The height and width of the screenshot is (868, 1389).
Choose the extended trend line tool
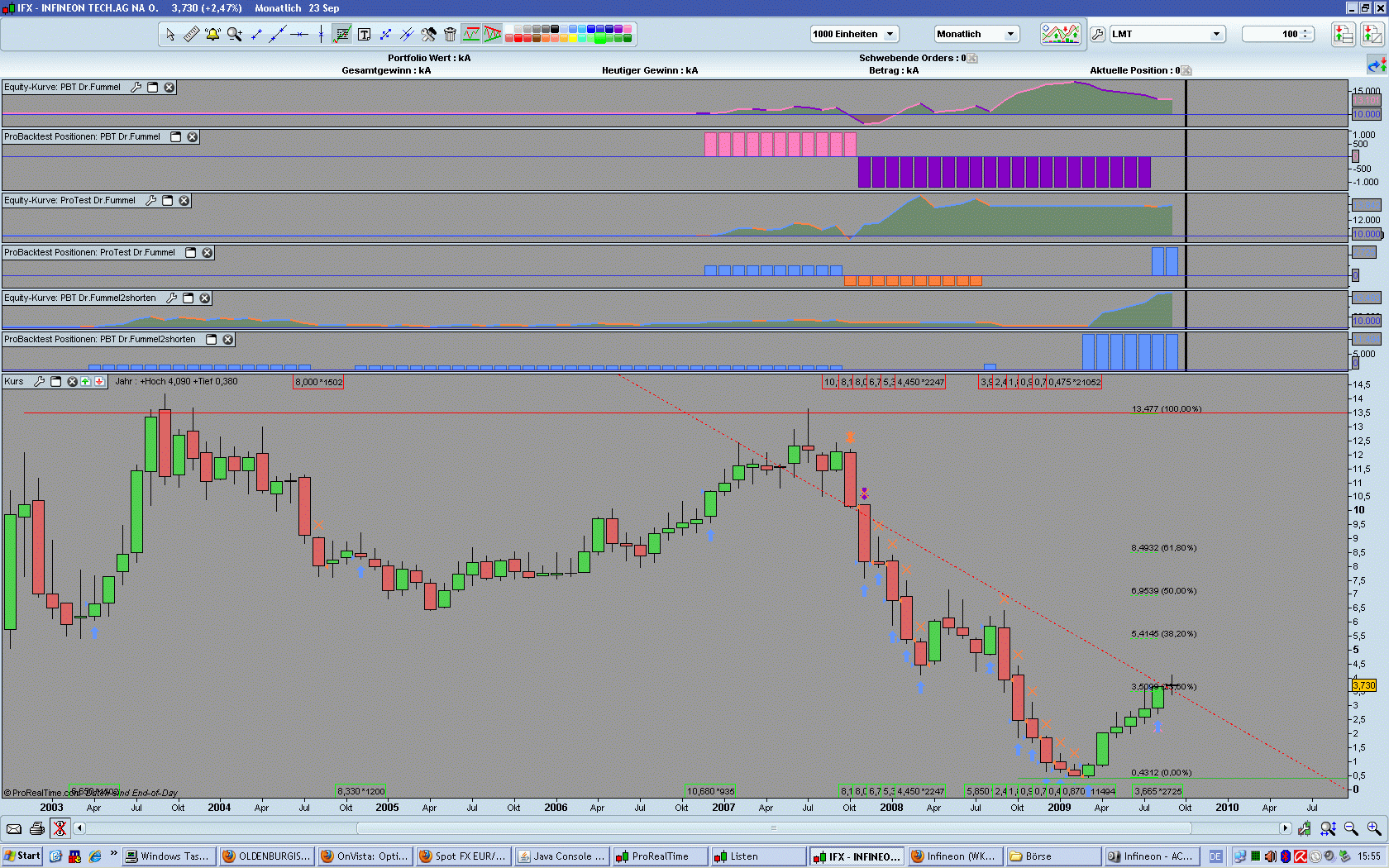click(278, 34)
